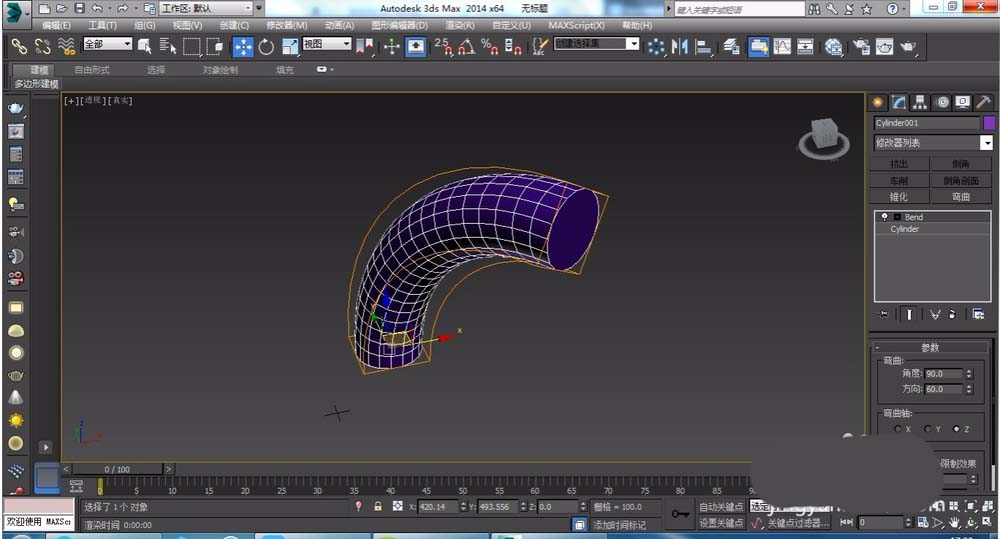Open the Utilities hammer panel
1000x539 pixels.
pyautogui.click(x=984, y=102)
